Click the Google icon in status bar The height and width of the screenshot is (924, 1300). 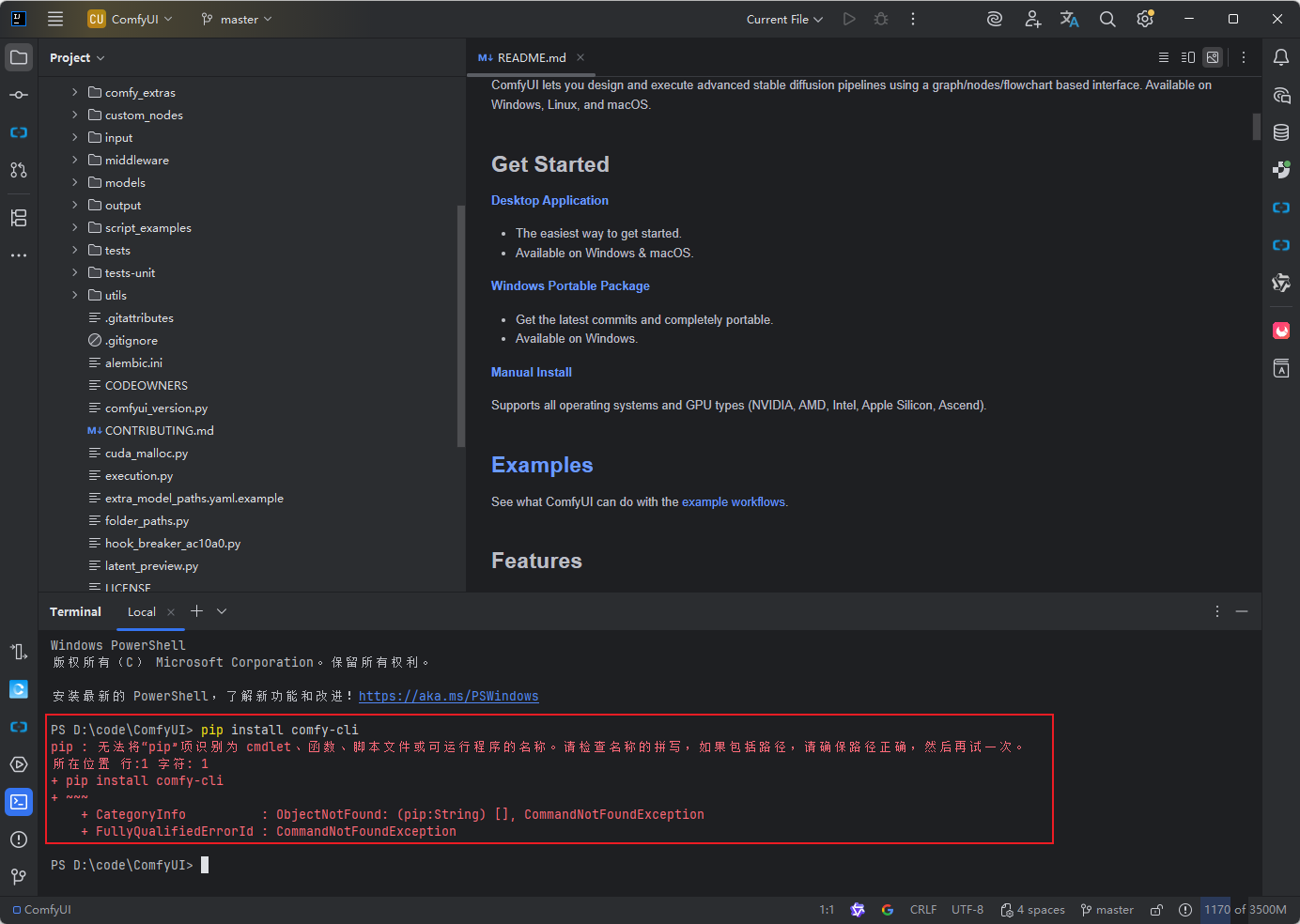click(888, 910)
